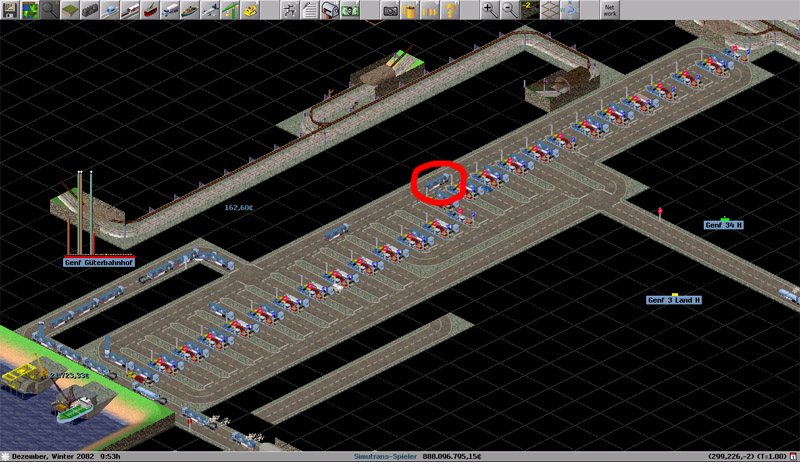Toggle game pause with cup icon
This screenshot has height=462, width=800.
pos(410,11)
